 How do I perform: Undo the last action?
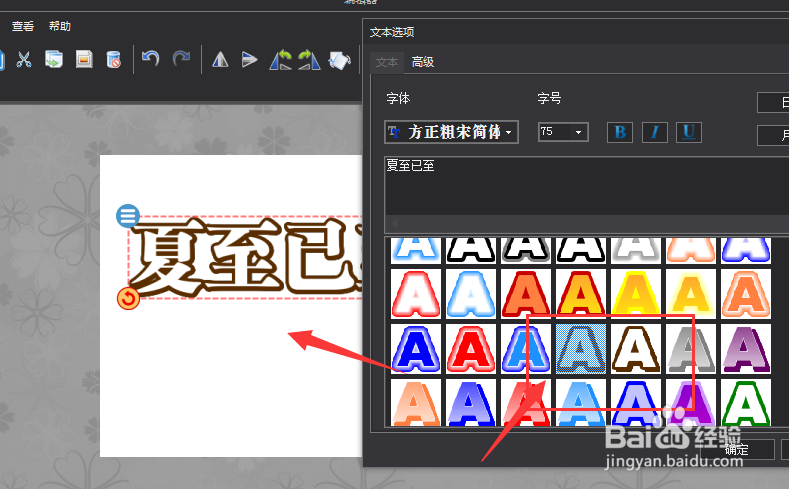[150, 59]
